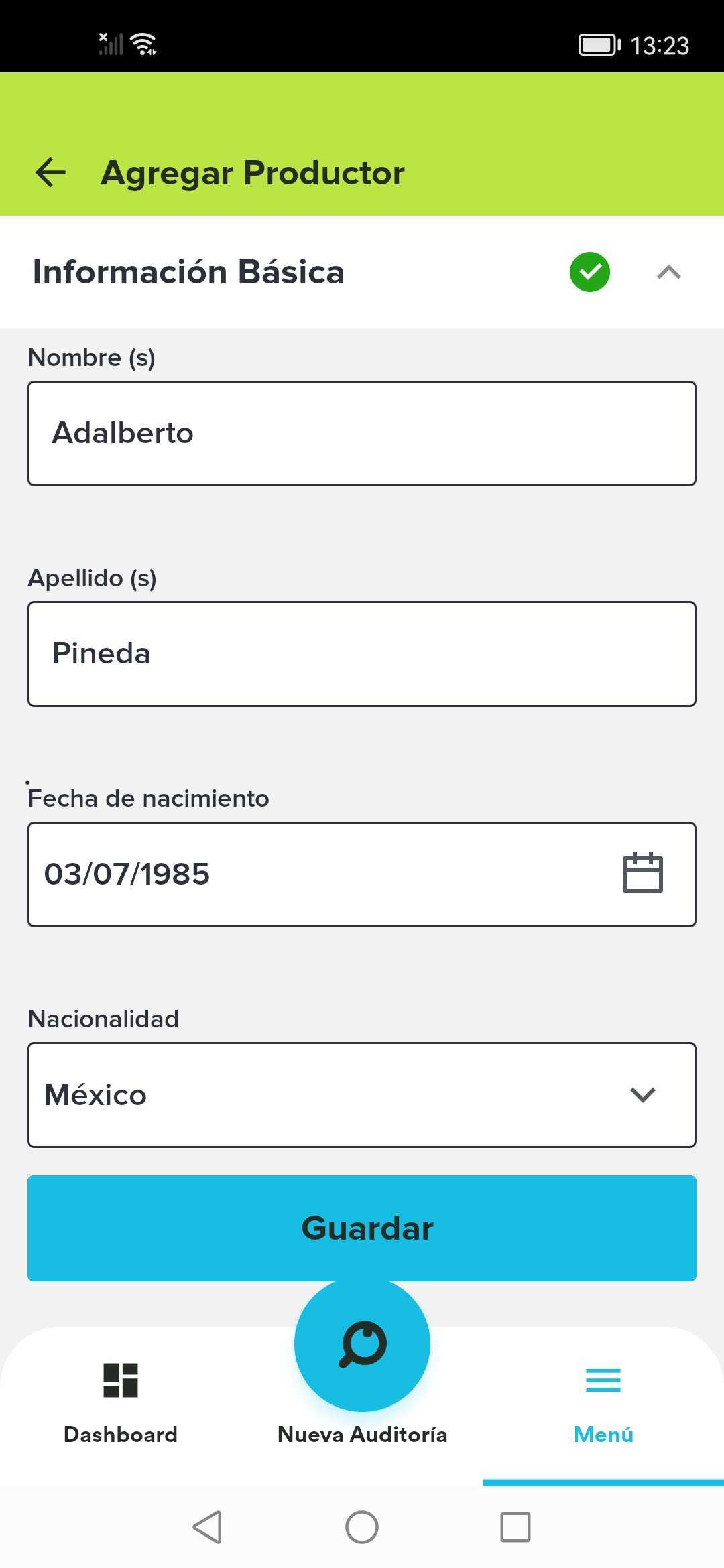This screenshot has height=1568, width=724.
Task: Select the México nationality combo box
Action: coord(362,1095)
